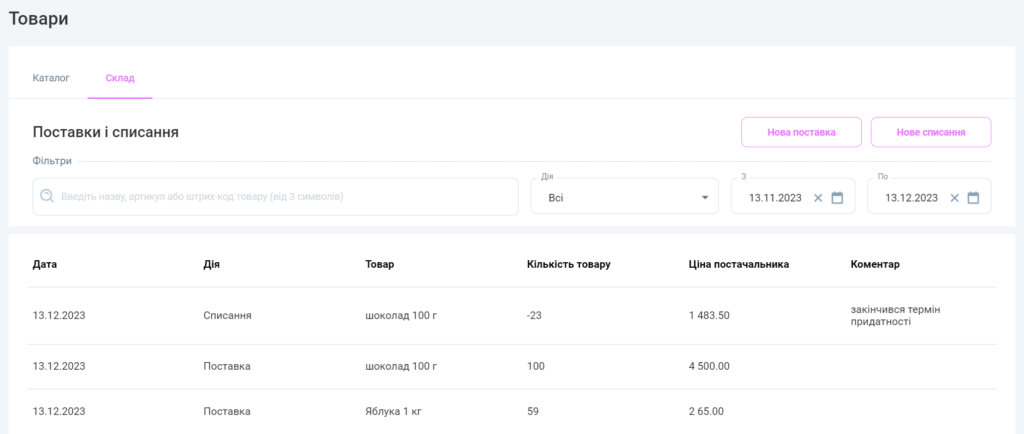Screen dimensions: 1024x434
Task: Click the Дата column header
Action: pos(45,264)
